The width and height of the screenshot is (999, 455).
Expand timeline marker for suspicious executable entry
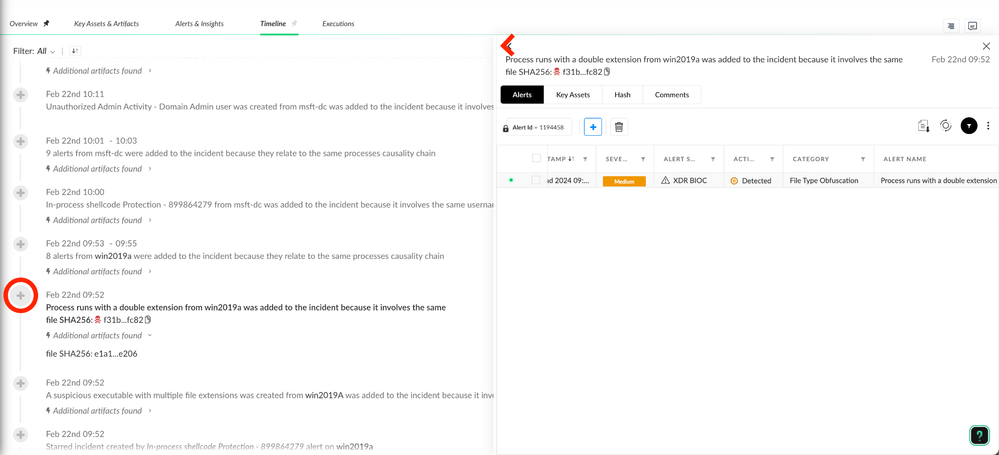click(20, 383)
